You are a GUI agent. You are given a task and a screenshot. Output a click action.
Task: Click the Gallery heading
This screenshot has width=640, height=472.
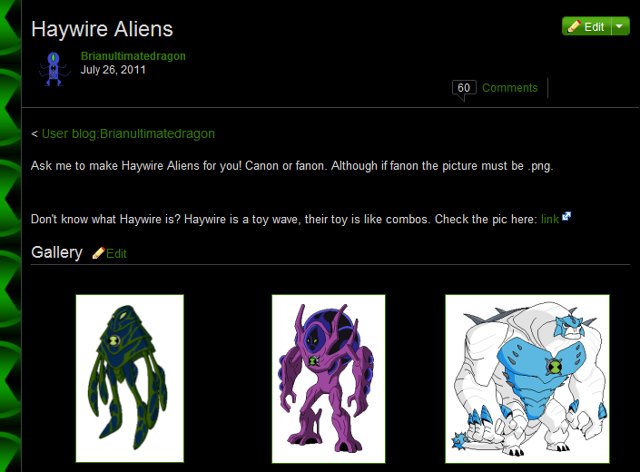57,252
